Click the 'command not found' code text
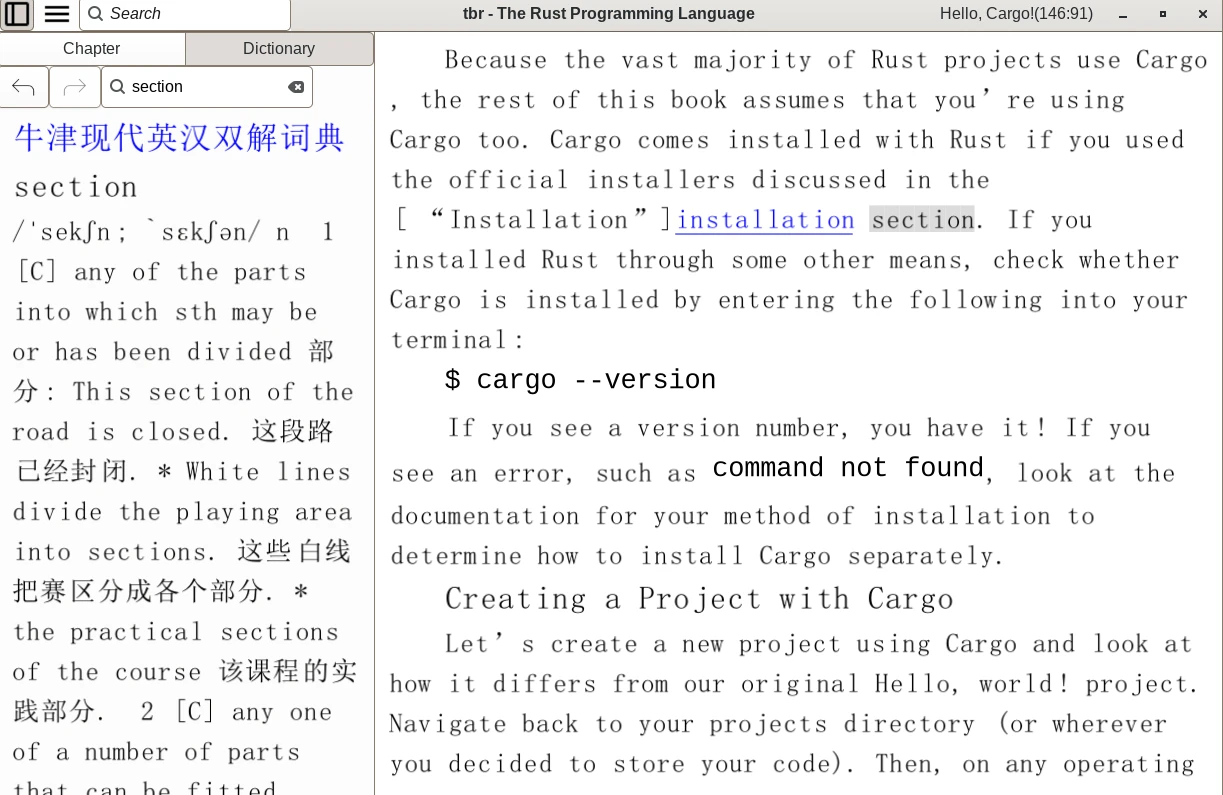This screenshot has width=1223, height=795. [x=848, y=468]
